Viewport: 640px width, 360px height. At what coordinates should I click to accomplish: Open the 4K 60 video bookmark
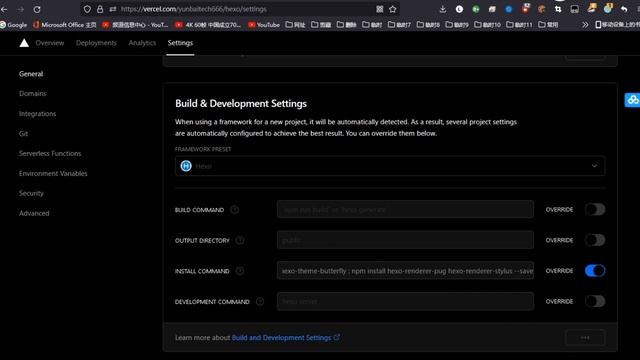208,25
